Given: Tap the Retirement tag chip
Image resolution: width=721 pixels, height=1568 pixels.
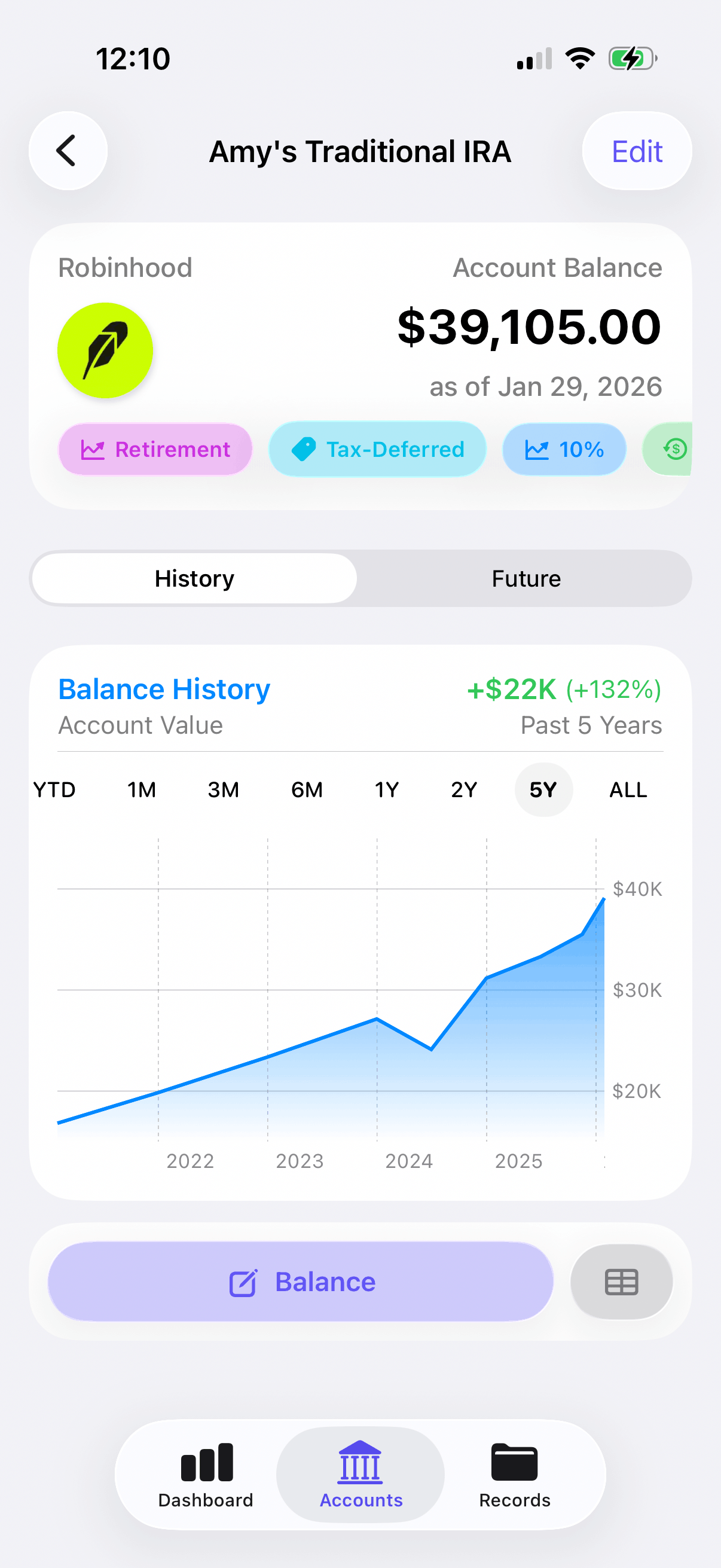Looking at the screenshot, I should pos(155,449).
